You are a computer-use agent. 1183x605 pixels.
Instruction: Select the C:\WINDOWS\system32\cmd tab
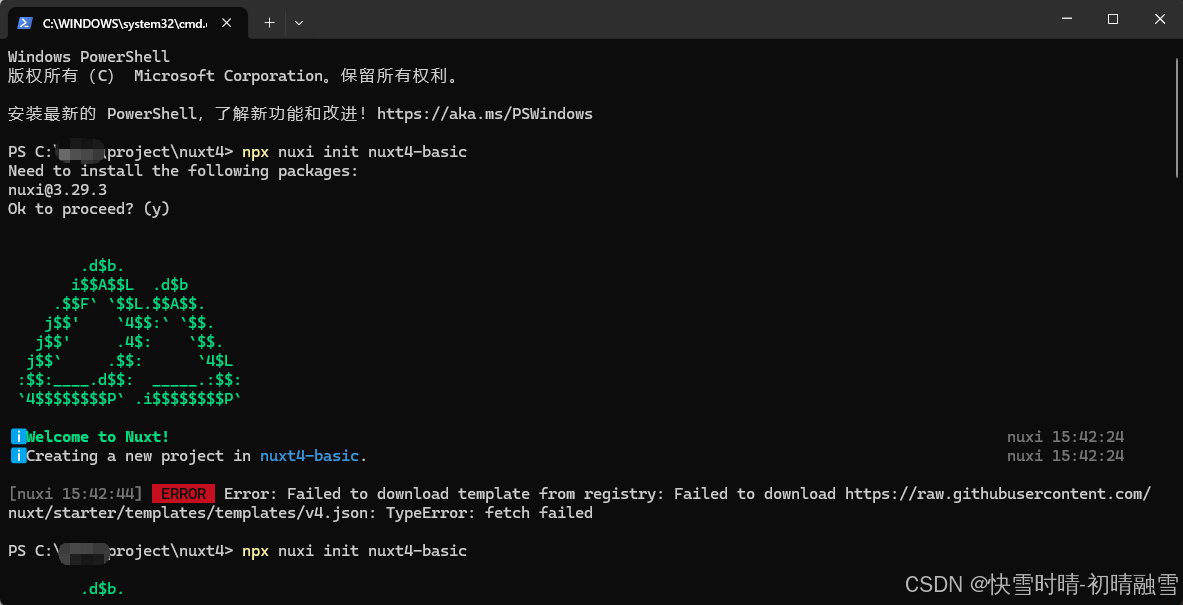[120, 22]
